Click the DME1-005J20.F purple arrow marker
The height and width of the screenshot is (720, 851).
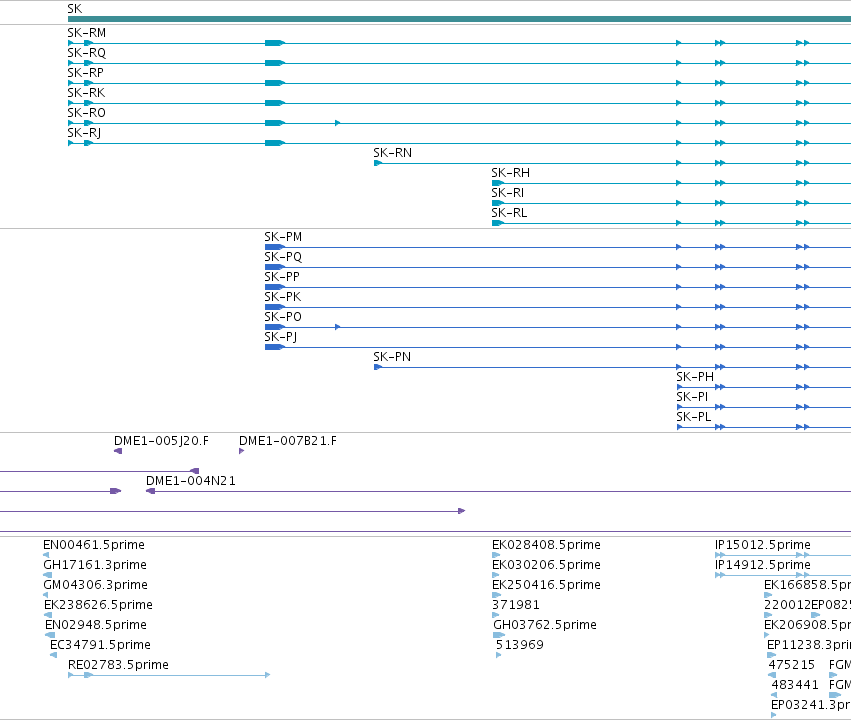(118, 451)
